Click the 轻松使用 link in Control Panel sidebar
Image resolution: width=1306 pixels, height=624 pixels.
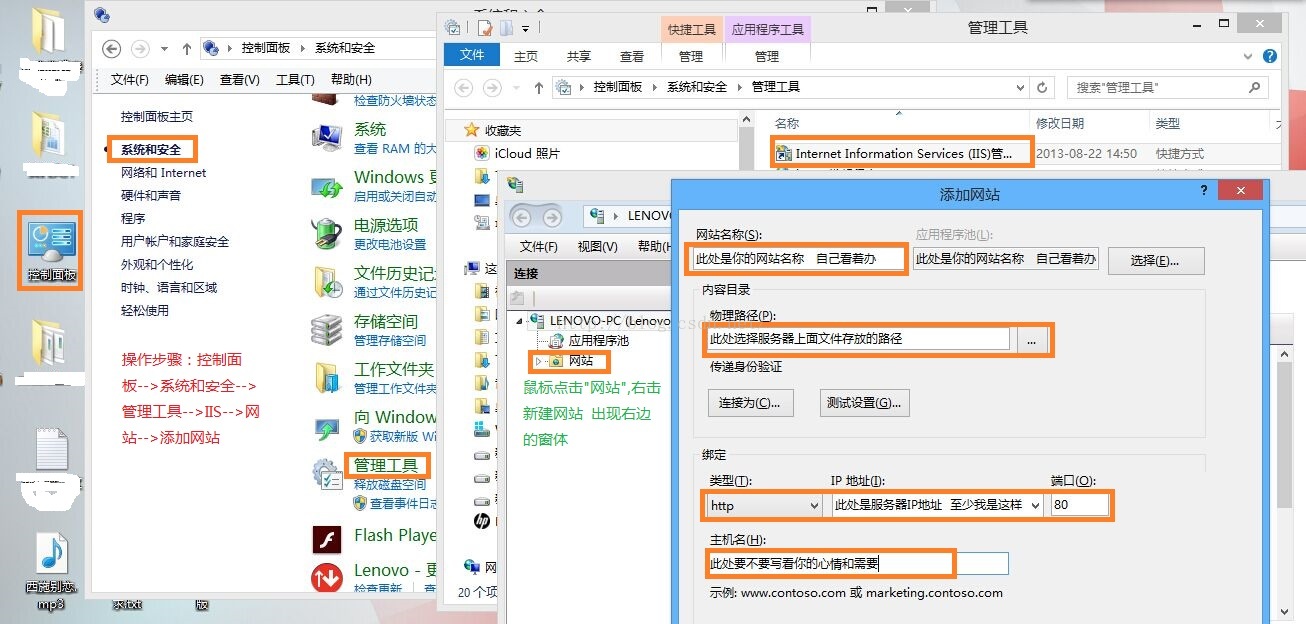(x=145, y=311)
